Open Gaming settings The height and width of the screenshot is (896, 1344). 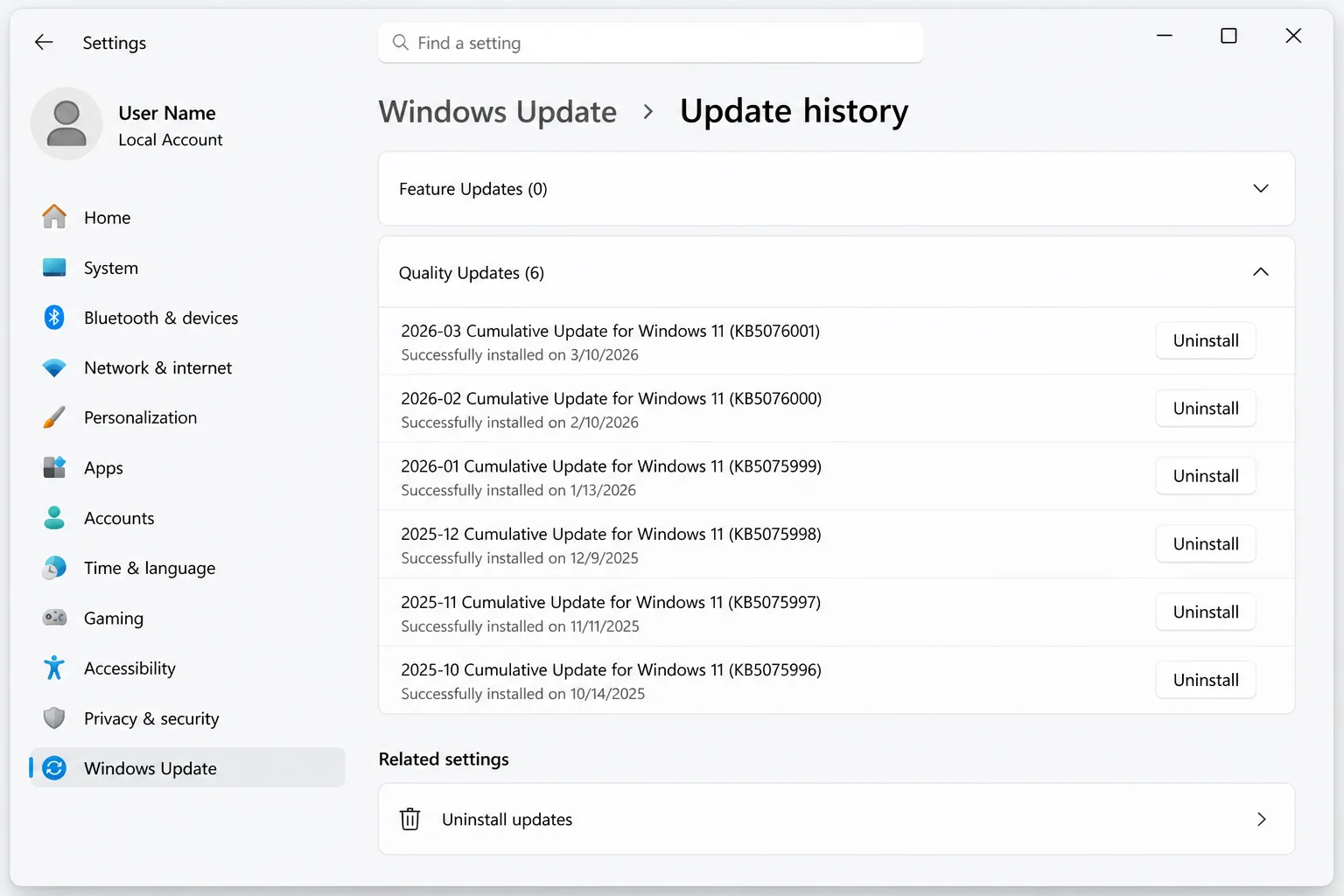tap(187, 618)
